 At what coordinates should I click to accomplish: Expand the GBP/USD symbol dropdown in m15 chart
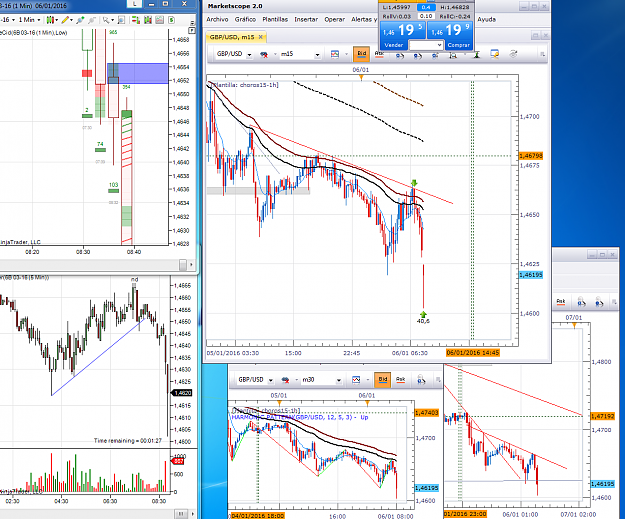[250, 55]
